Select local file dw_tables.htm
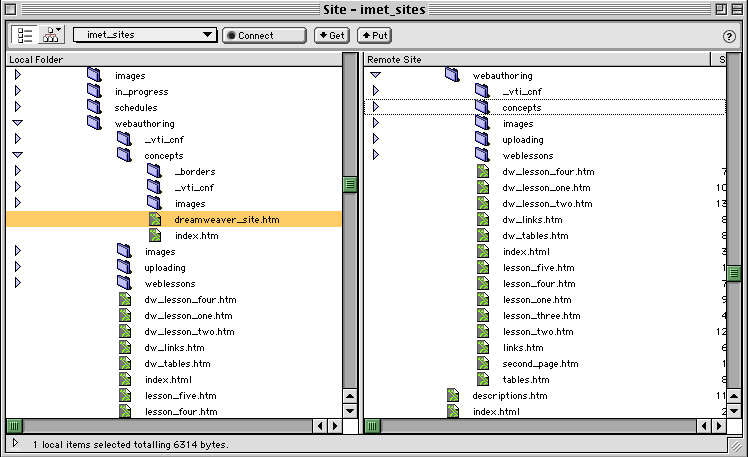748x457 pixels. click(177, 364)
